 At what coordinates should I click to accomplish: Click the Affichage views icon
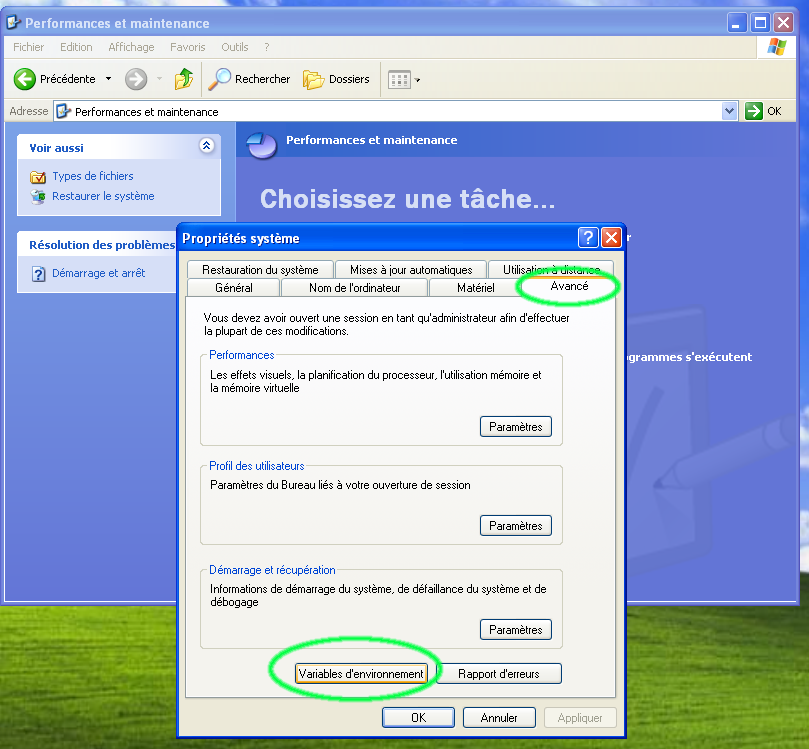coord(399,79)
